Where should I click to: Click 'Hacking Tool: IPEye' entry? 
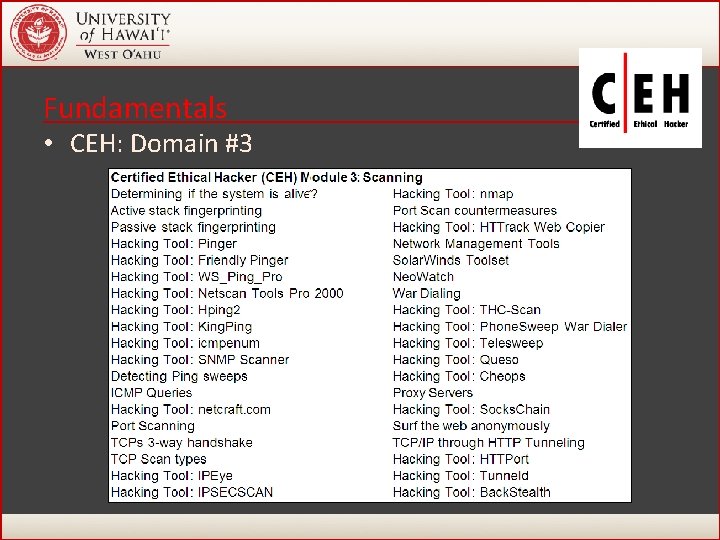(x=172, y=476)
